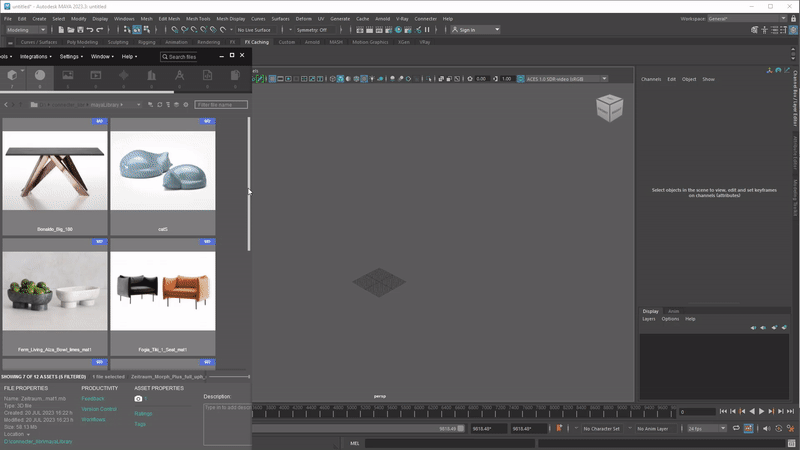Viewport: 800px width, 450px height.
Task: Open the Script Editor from the command line
Action: point(791,443)
